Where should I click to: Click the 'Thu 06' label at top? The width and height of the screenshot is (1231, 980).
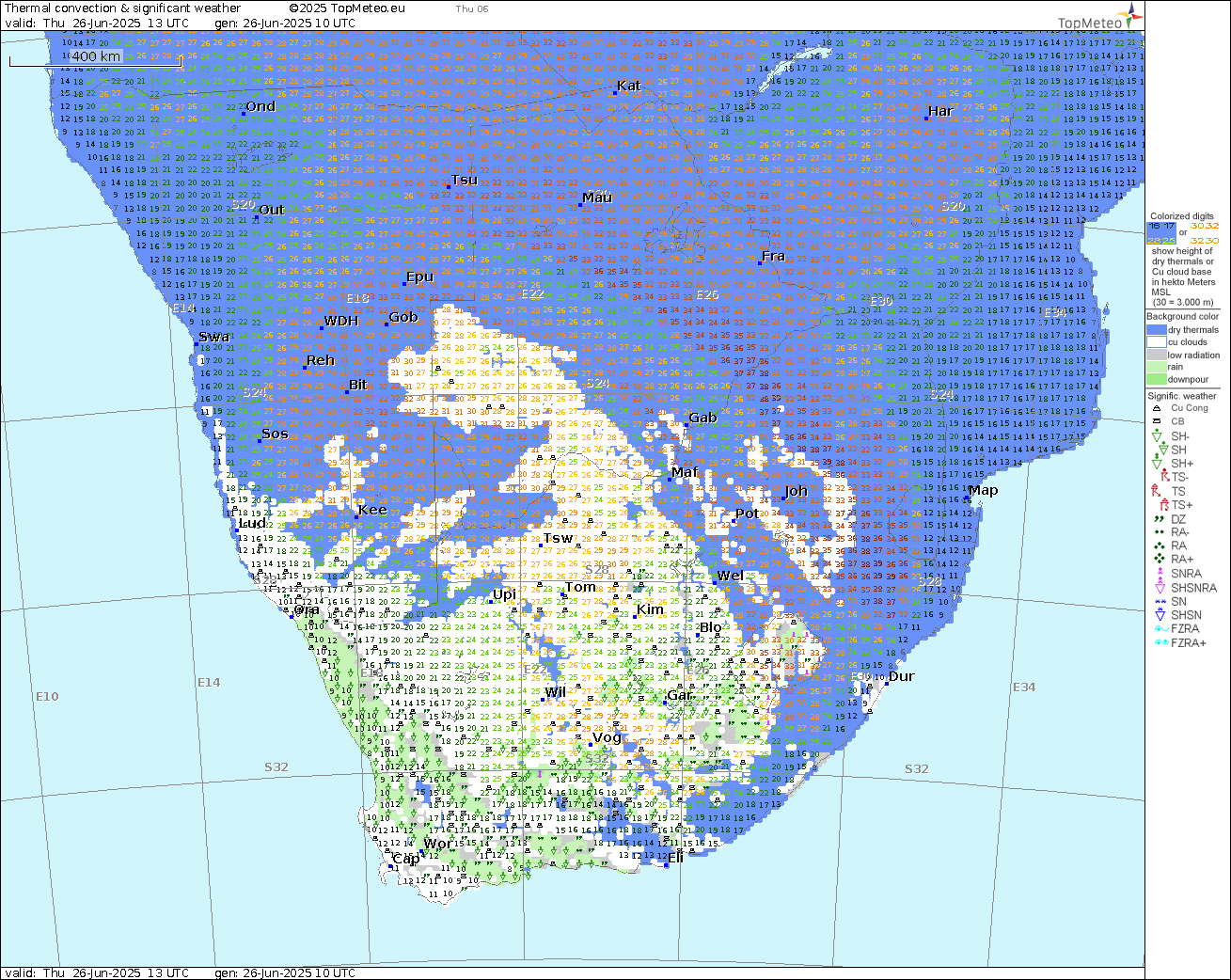click(x=472, y=8)
